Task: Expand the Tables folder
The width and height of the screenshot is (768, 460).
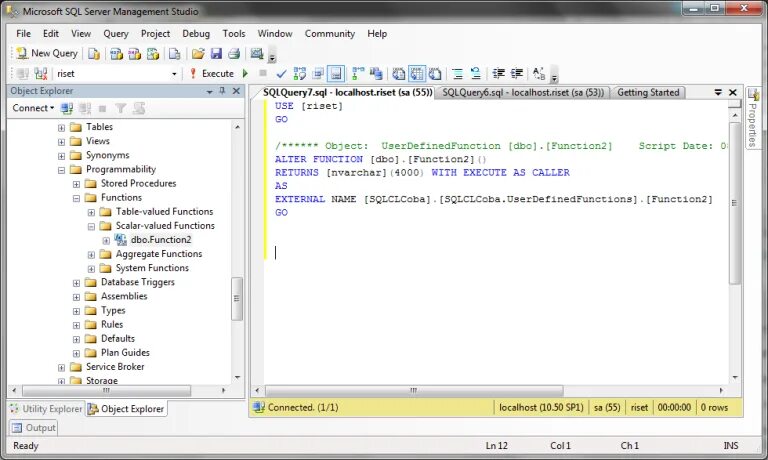Action: 61,127
